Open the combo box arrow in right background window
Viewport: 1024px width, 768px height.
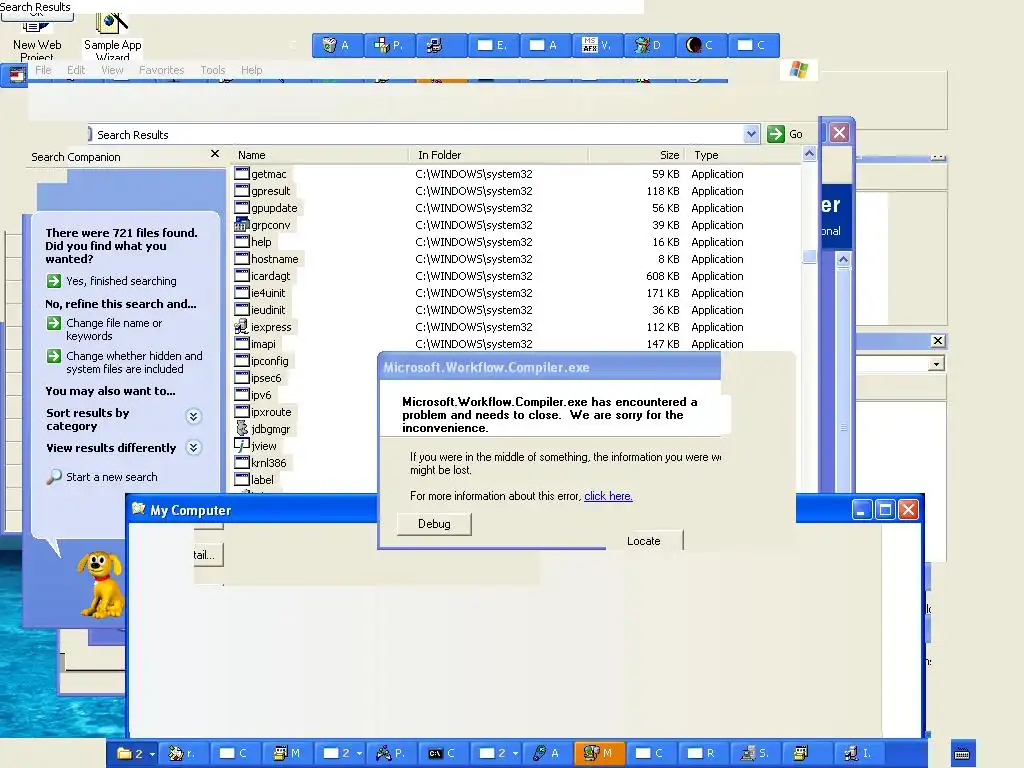coord(936,364)
